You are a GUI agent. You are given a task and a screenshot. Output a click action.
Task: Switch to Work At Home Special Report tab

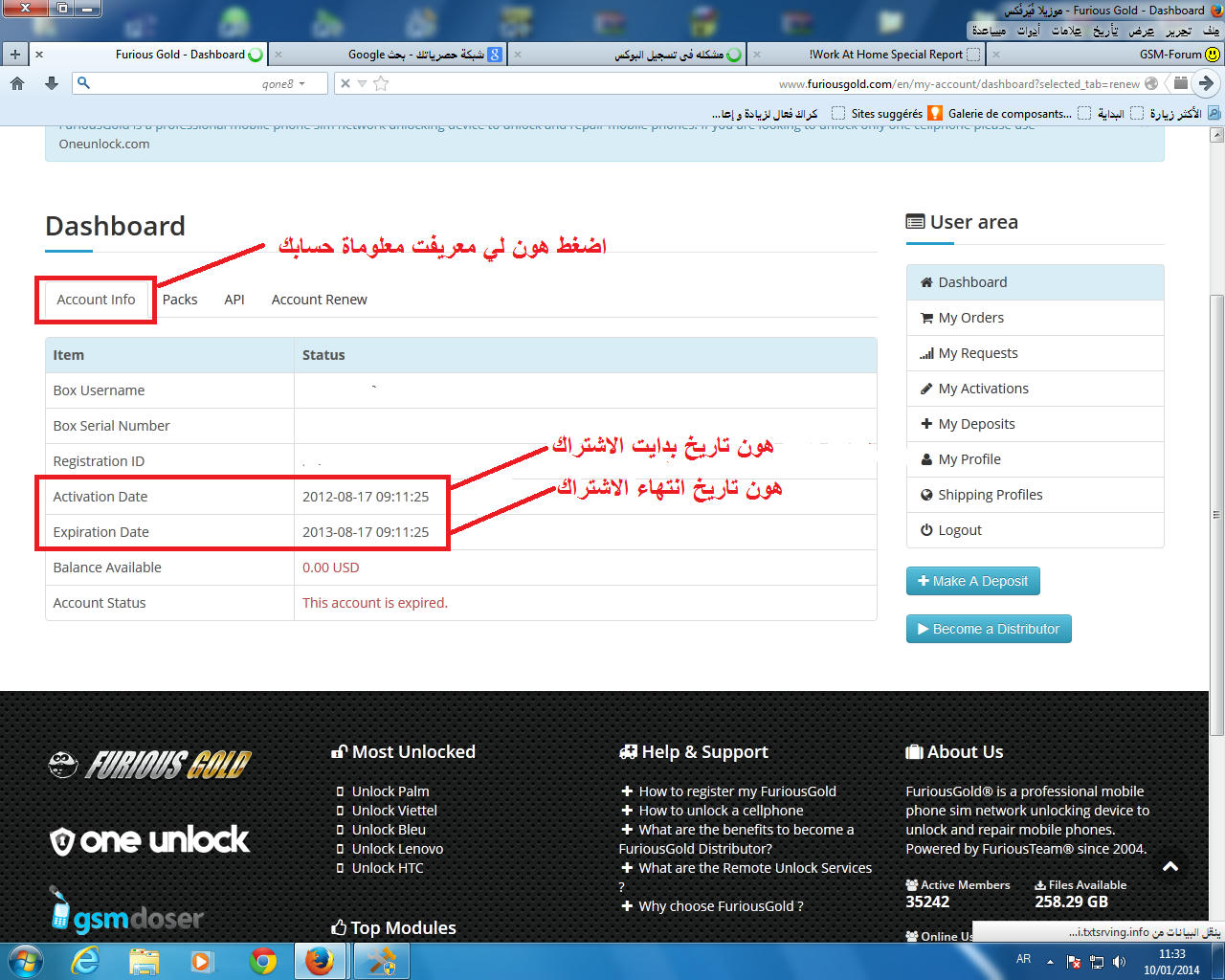coord(866,55)
